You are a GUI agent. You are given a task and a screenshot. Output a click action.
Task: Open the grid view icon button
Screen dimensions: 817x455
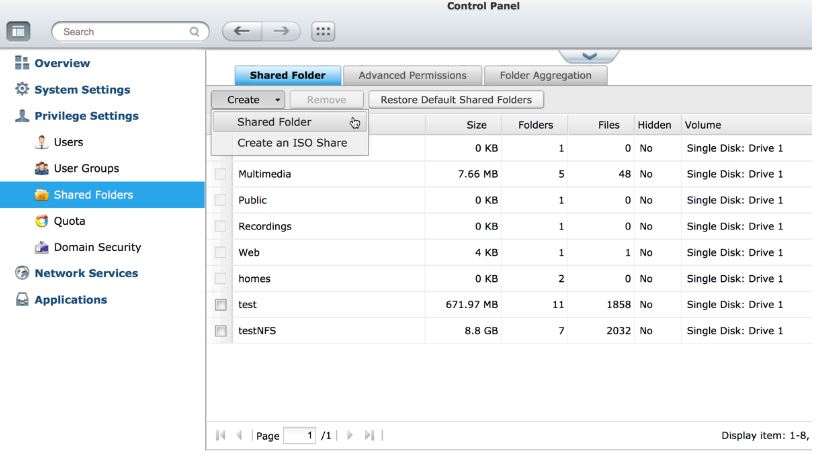323,31
